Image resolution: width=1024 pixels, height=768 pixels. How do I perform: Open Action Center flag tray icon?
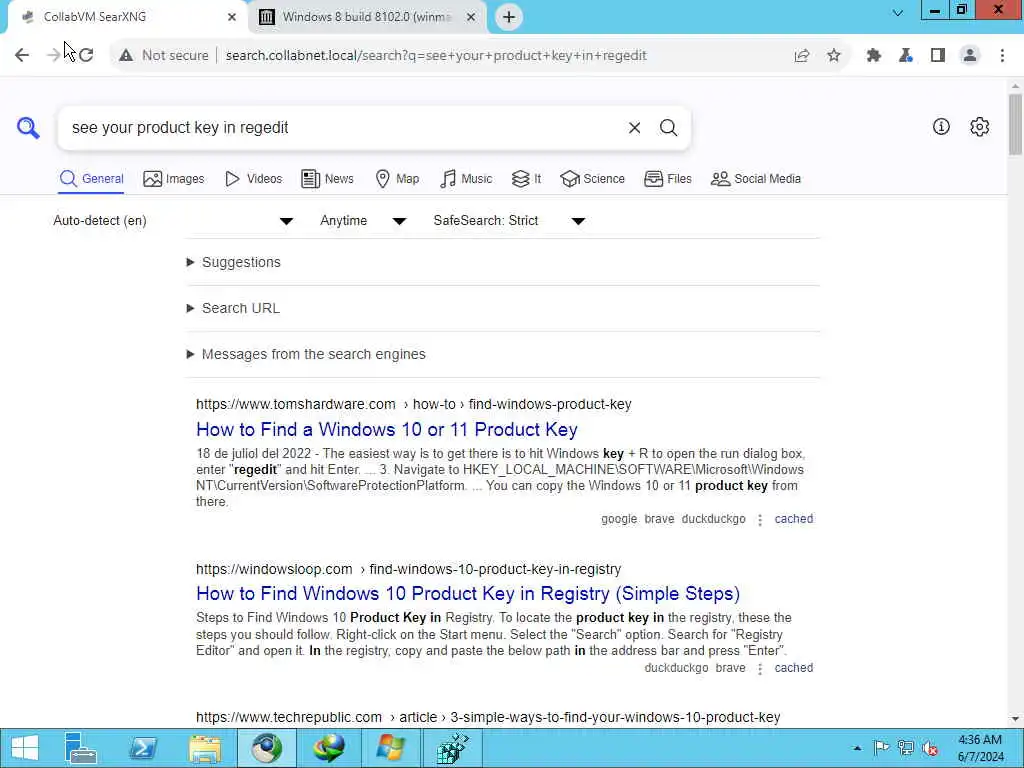point(881,748)
